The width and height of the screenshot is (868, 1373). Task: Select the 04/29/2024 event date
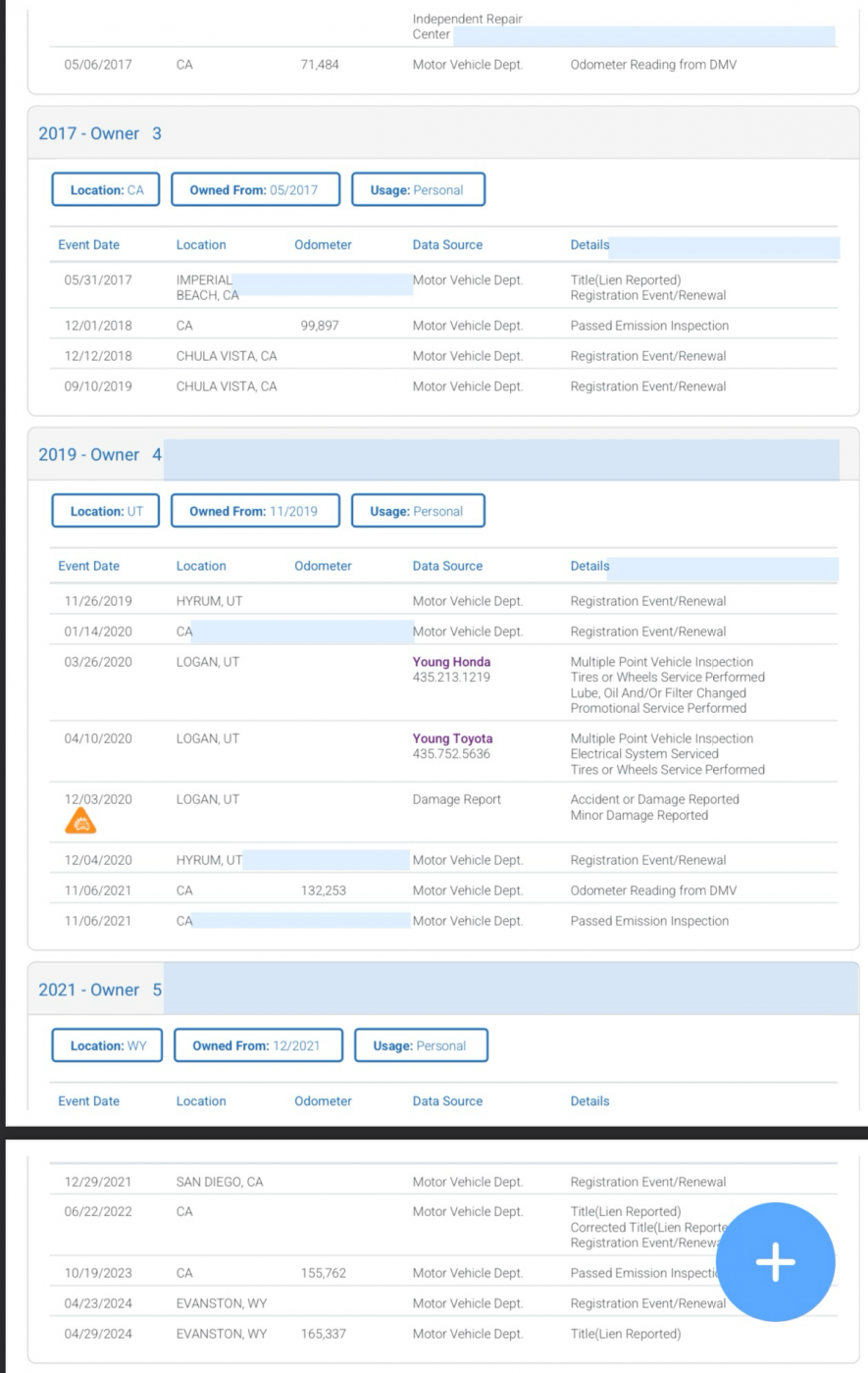(x=98, y=1334)
